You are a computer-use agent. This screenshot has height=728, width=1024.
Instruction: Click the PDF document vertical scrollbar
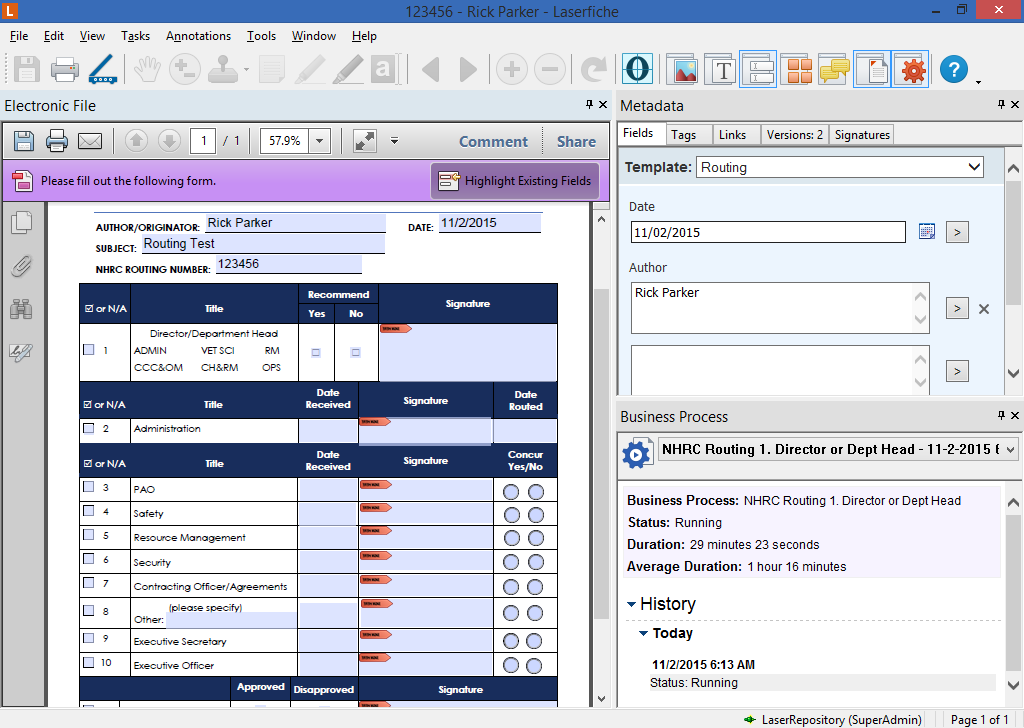coord(601,454)
